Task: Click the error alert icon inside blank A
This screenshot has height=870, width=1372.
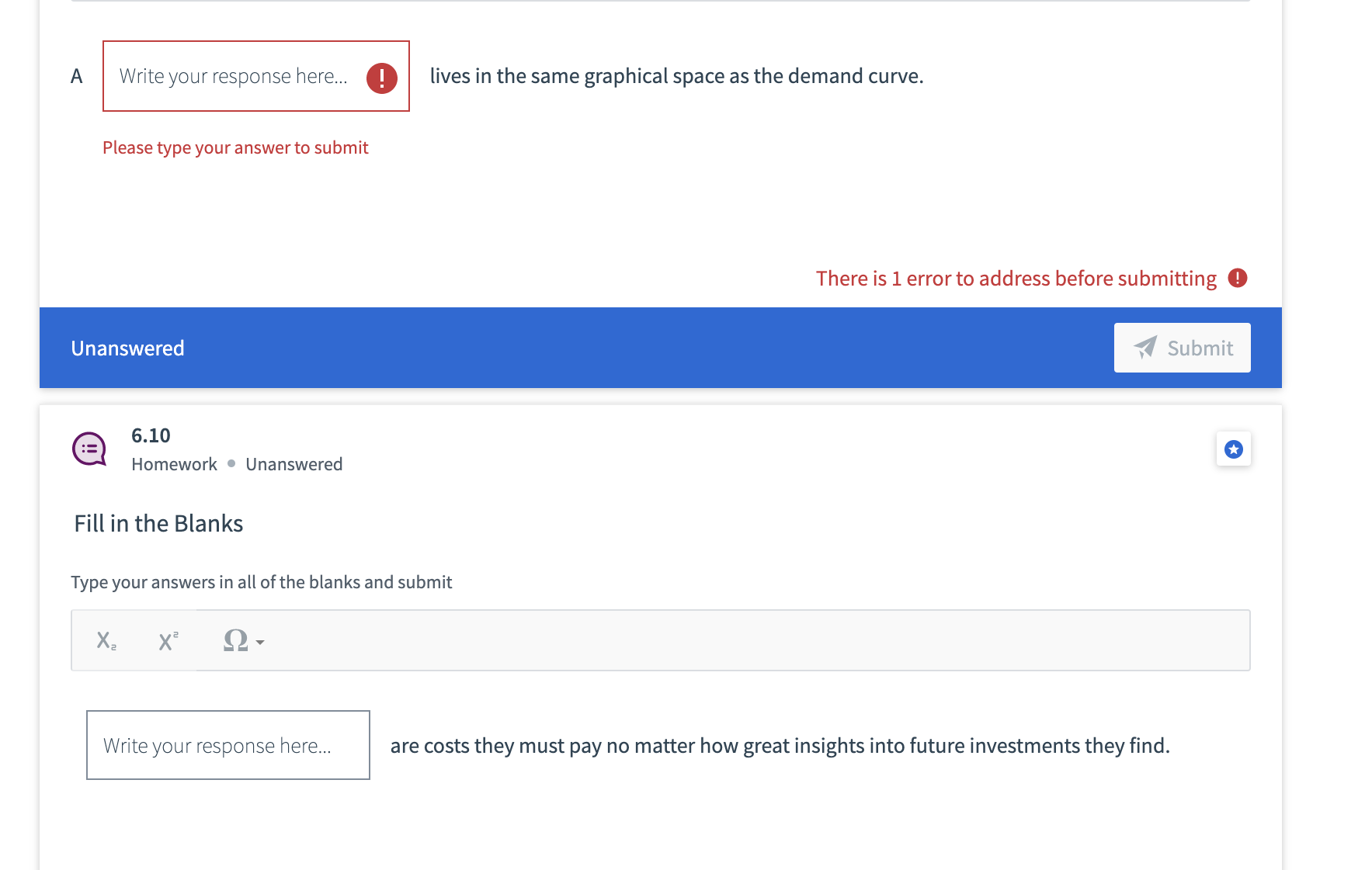Action: pyautogui.click(x=381, y=78)
